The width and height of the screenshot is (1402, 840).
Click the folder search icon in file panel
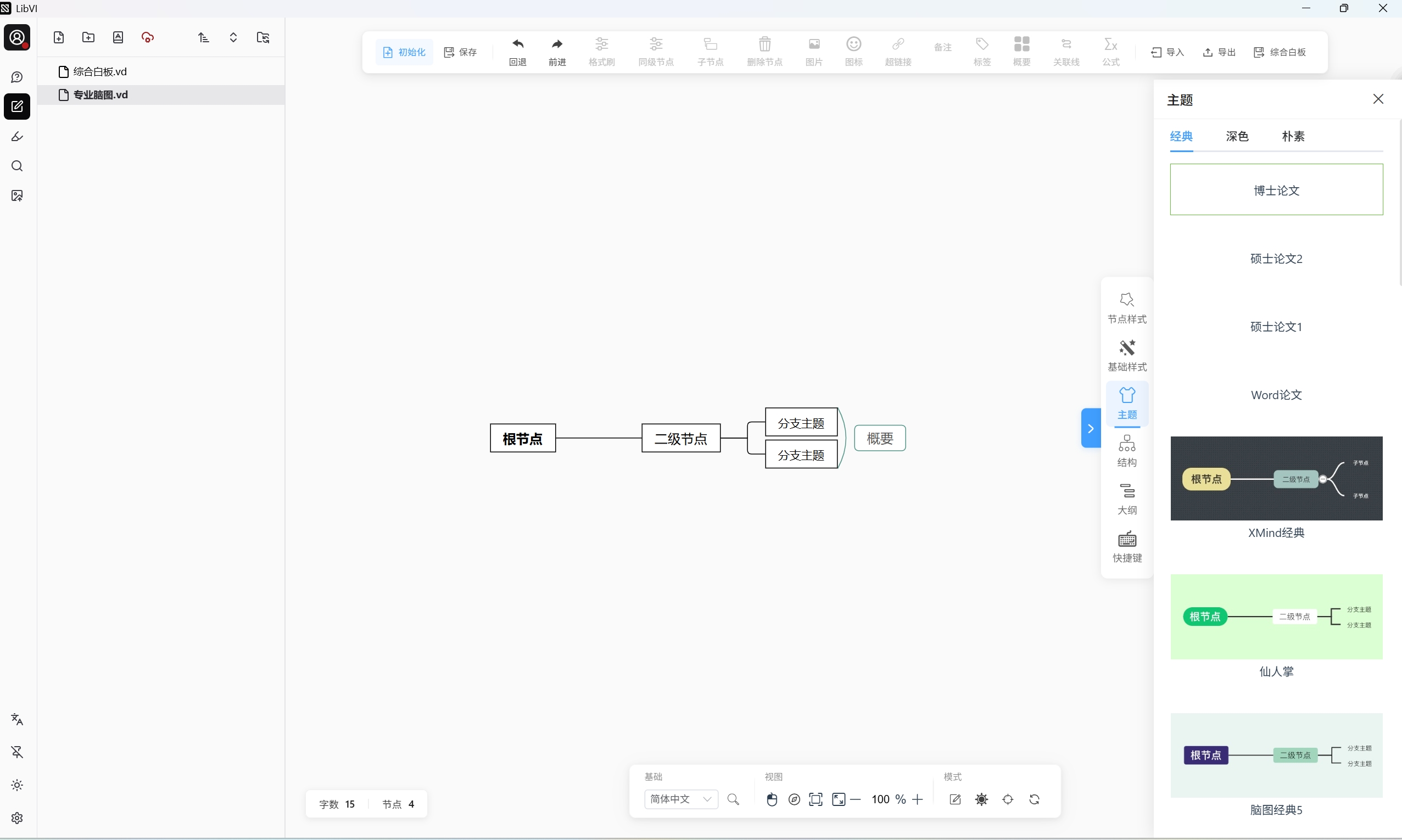[x=263, y=37]
